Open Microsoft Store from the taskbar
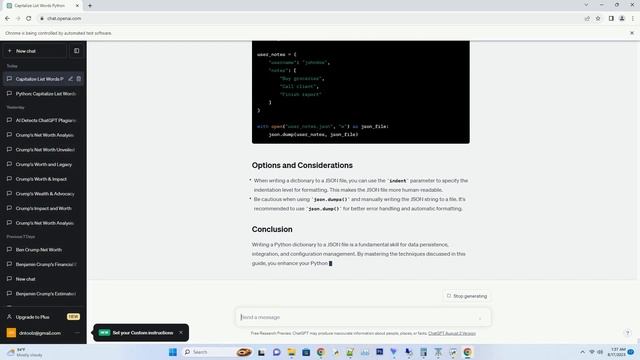The width and height of the screenshot is (640, 360). pos(306,352)
